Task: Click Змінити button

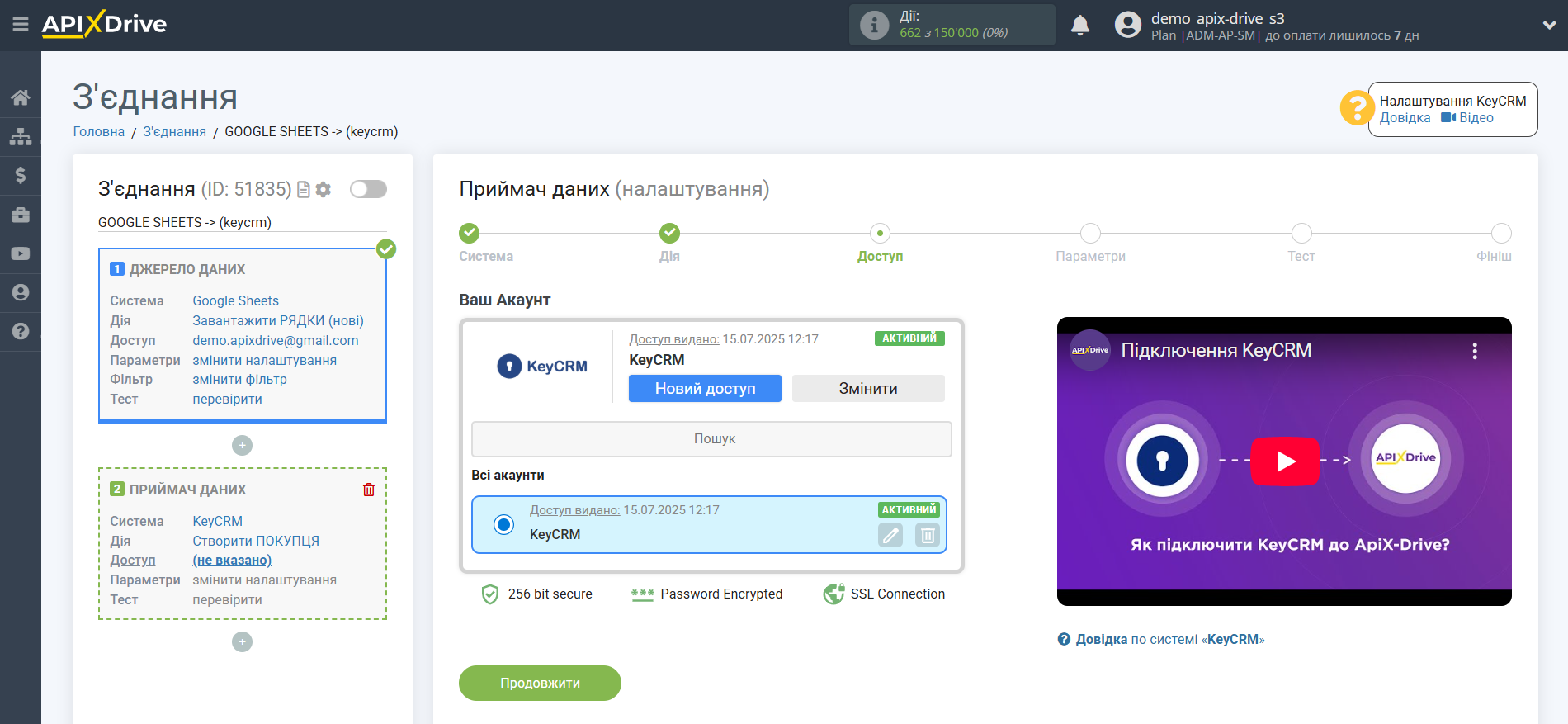Action: pos(868,388)
